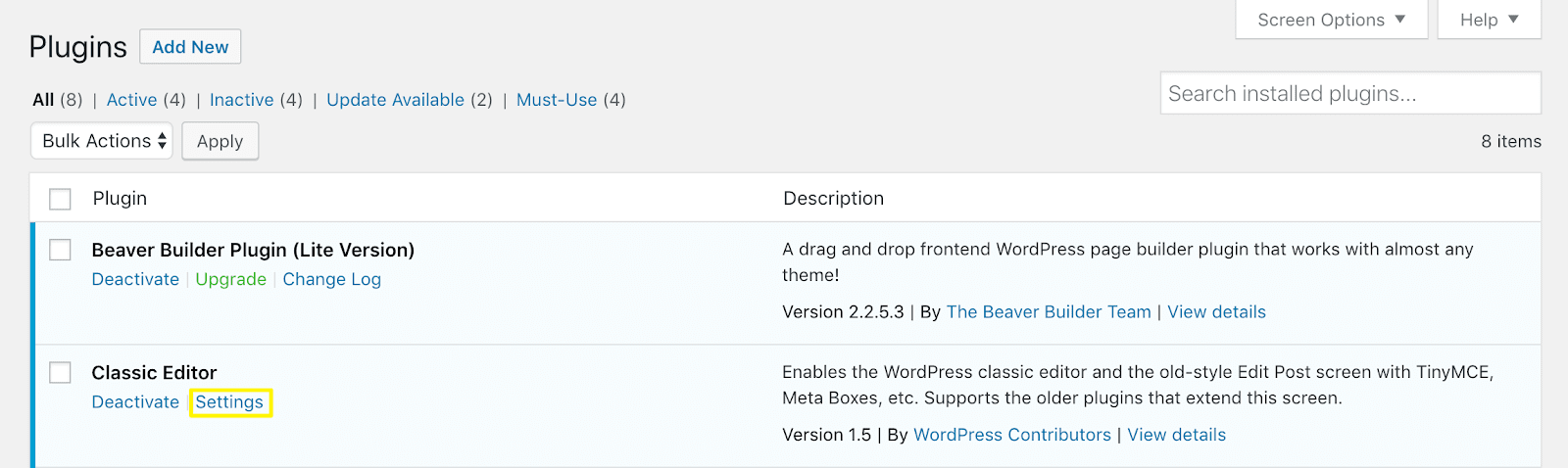The width and height of the screenshot is (1568, 468).
Task: Deactivate the Classic Editor plugin
Action: [135, 402]
